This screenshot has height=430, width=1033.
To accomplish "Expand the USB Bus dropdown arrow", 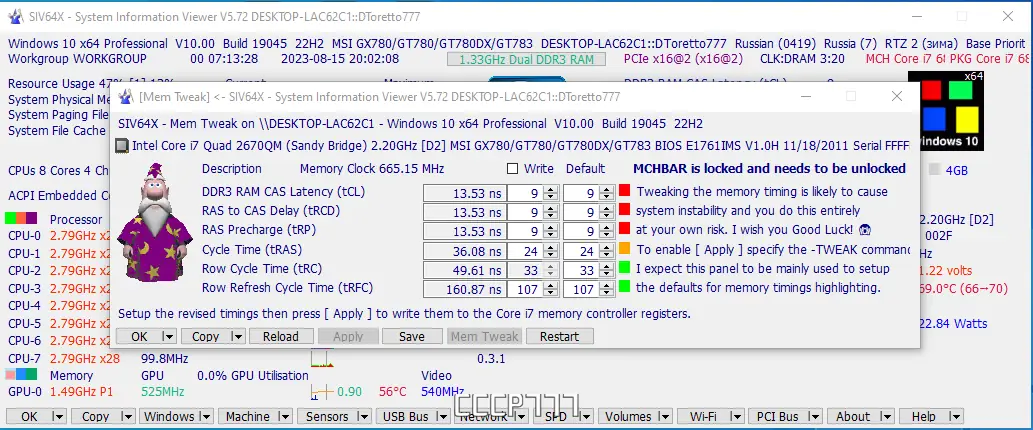I will pos(443,416).
